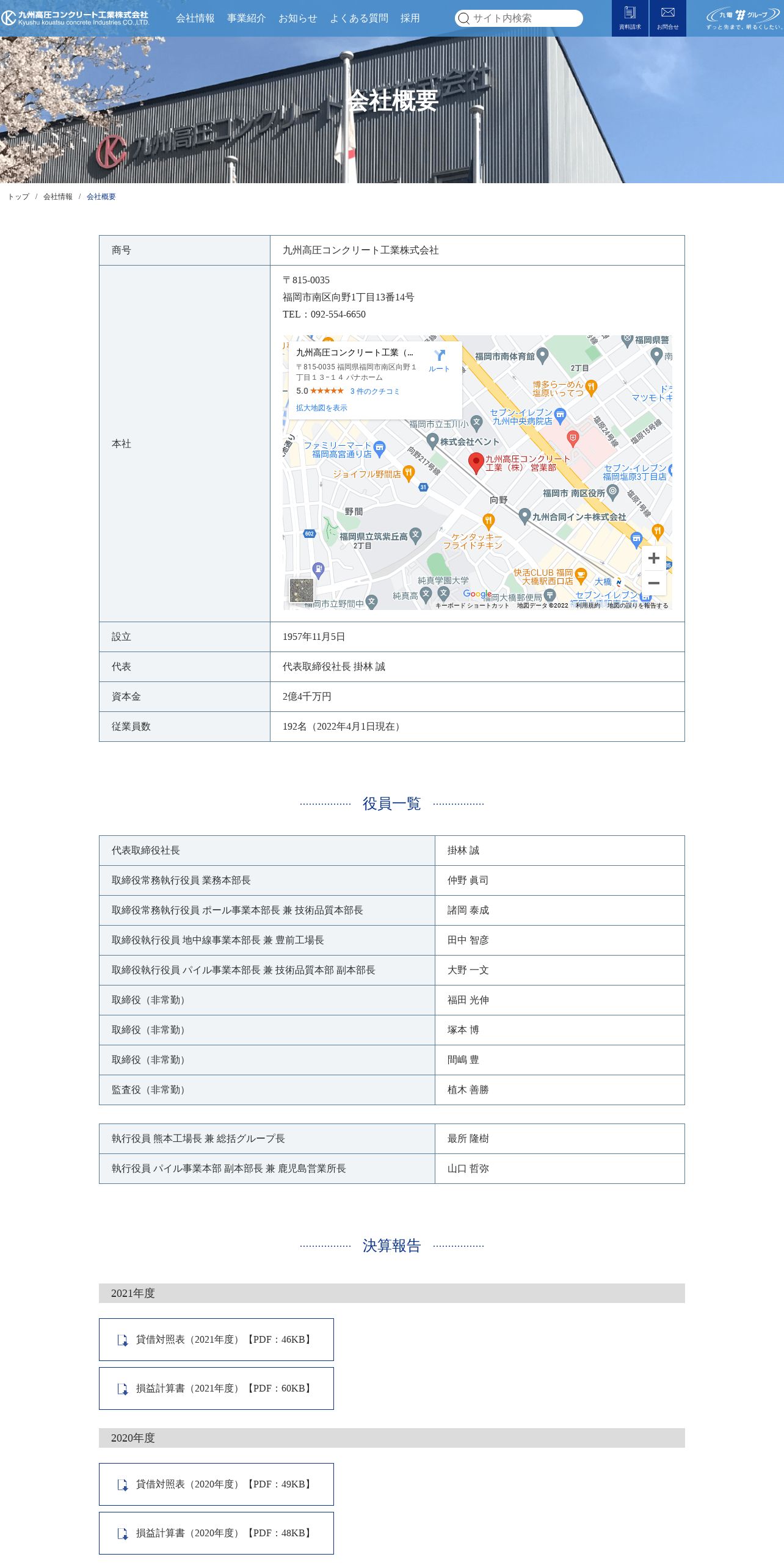Screen dimensions: 784x1568
Task: Download 損益計算書(2020年度) PDF
Action: pos(216,1533)
